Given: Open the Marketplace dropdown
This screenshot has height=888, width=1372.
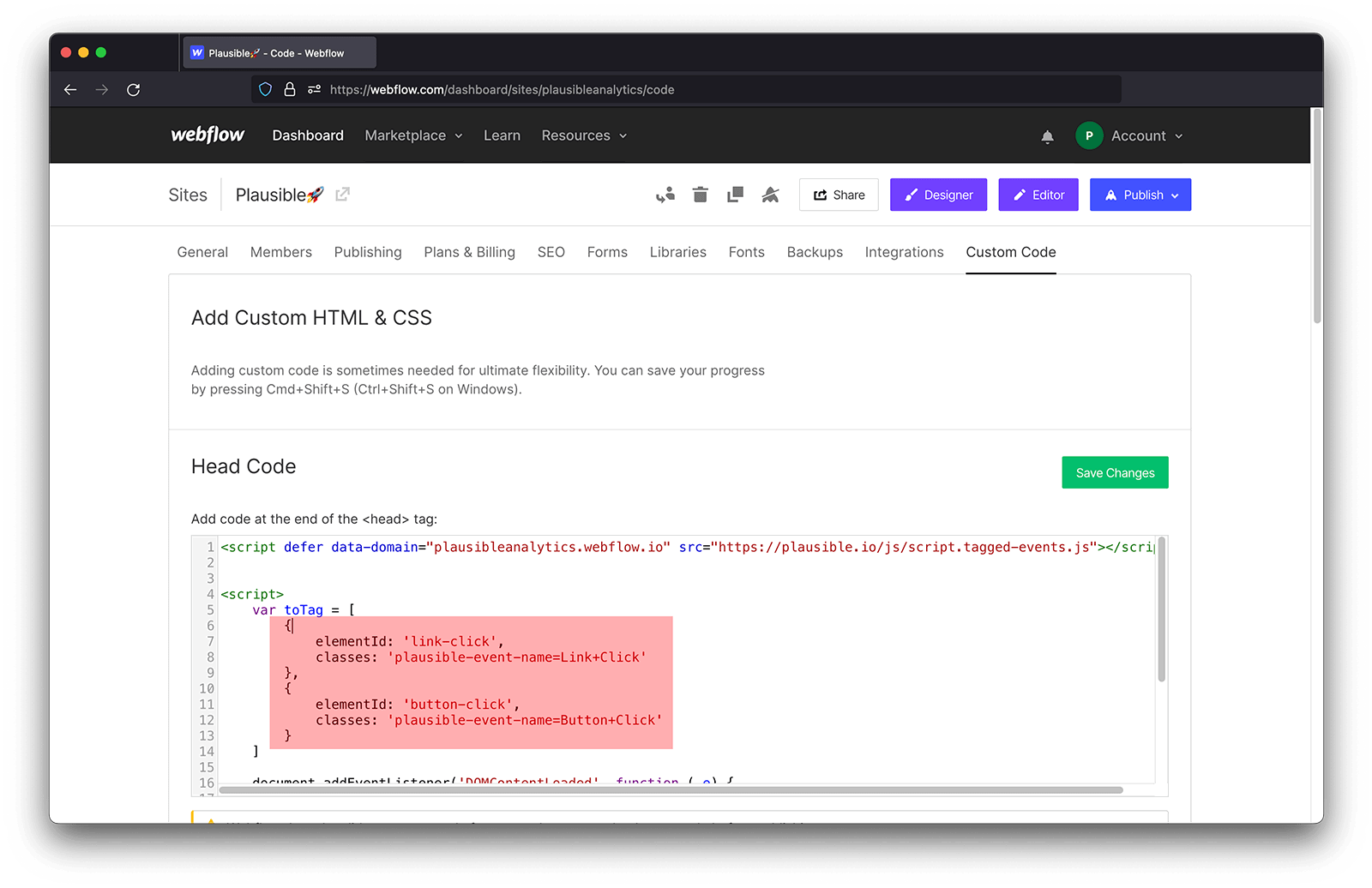Looking at the screenshot, I should pos(413,135).
